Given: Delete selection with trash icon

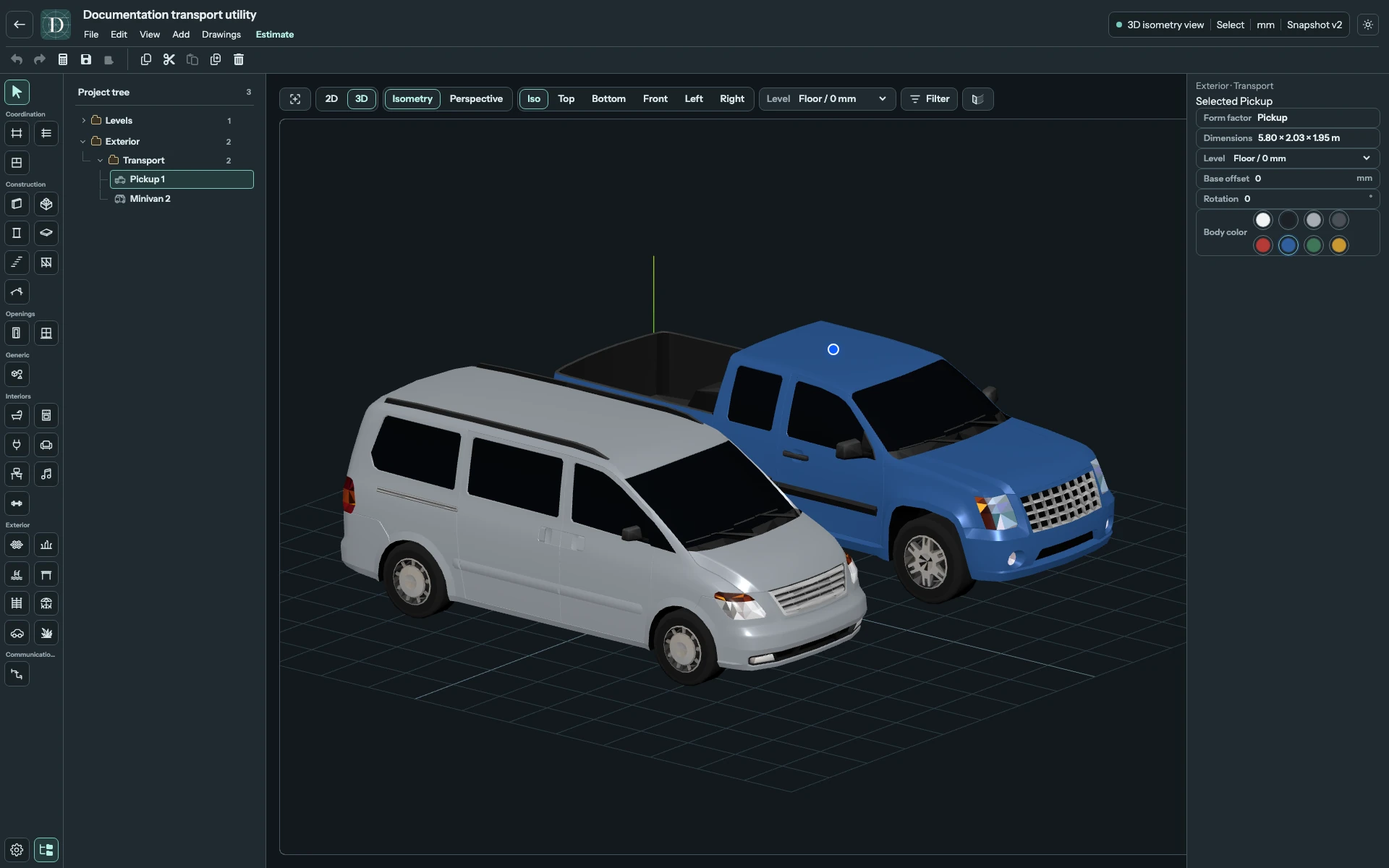Looking at the screenshot, I should [239, 59].
